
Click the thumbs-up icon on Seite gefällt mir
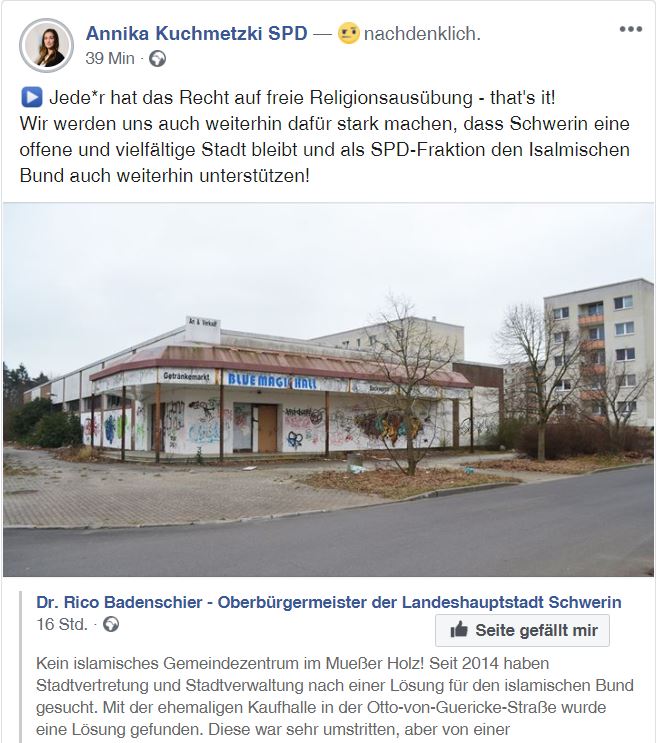[459, 630]
